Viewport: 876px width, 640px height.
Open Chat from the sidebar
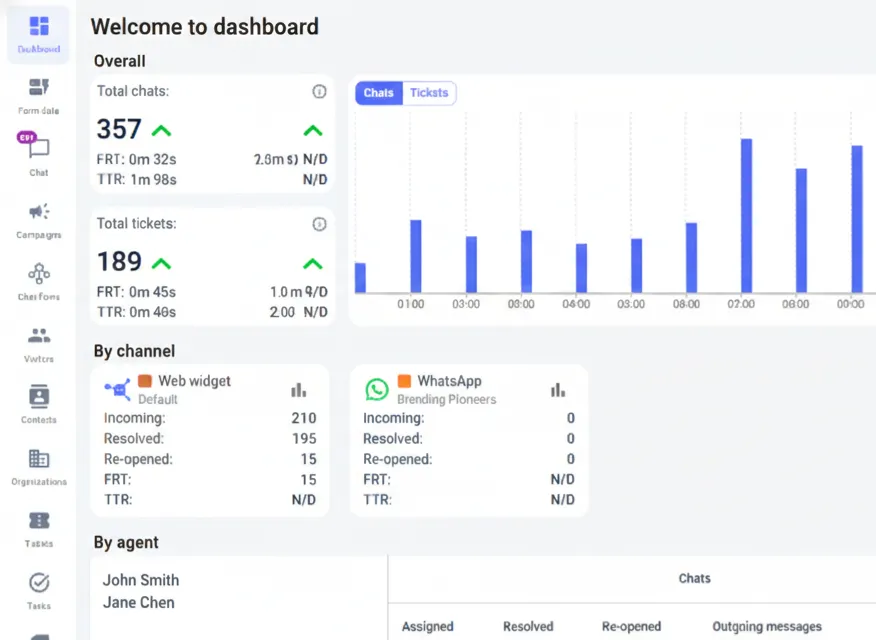[38, 157]
